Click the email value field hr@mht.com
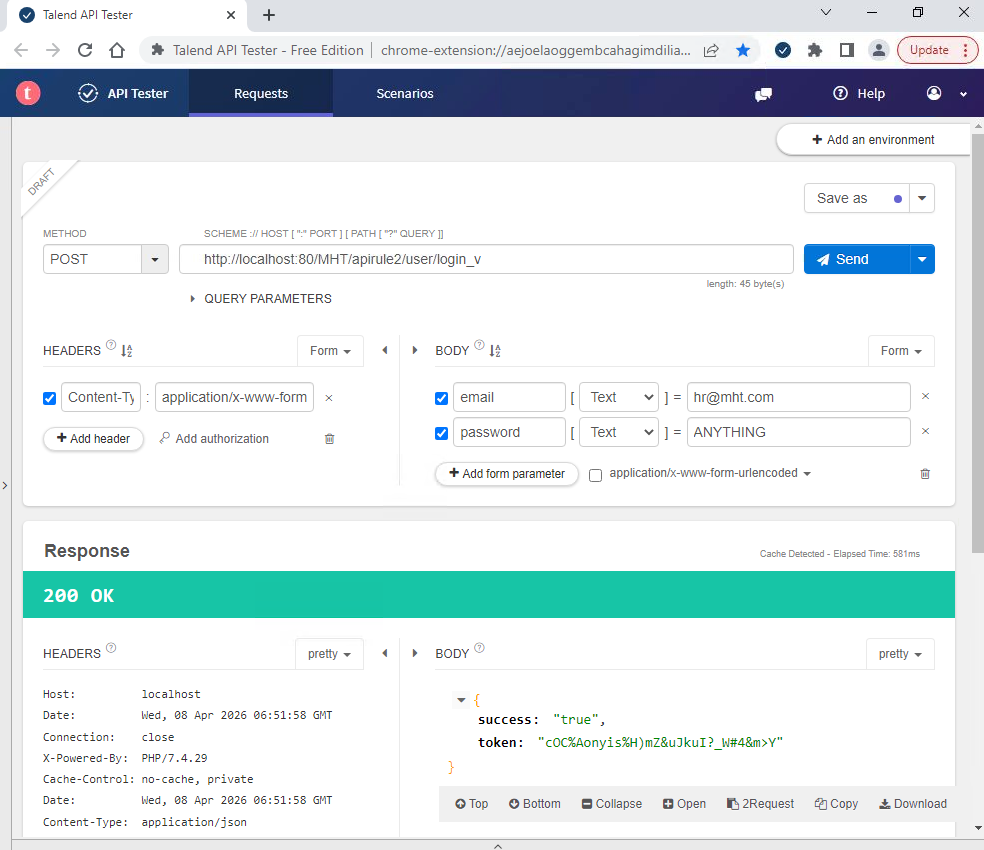This screenshot has width=984, height=850. click(798, 397)
